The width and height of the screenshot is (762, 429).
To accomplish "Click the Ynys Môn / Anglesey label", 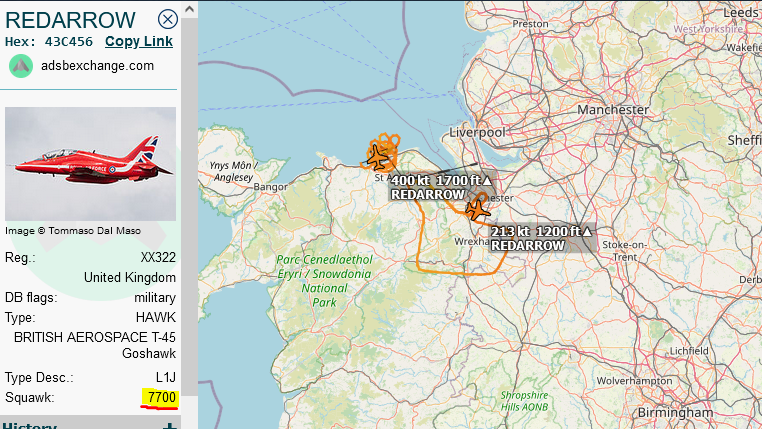I will [233, 172].
